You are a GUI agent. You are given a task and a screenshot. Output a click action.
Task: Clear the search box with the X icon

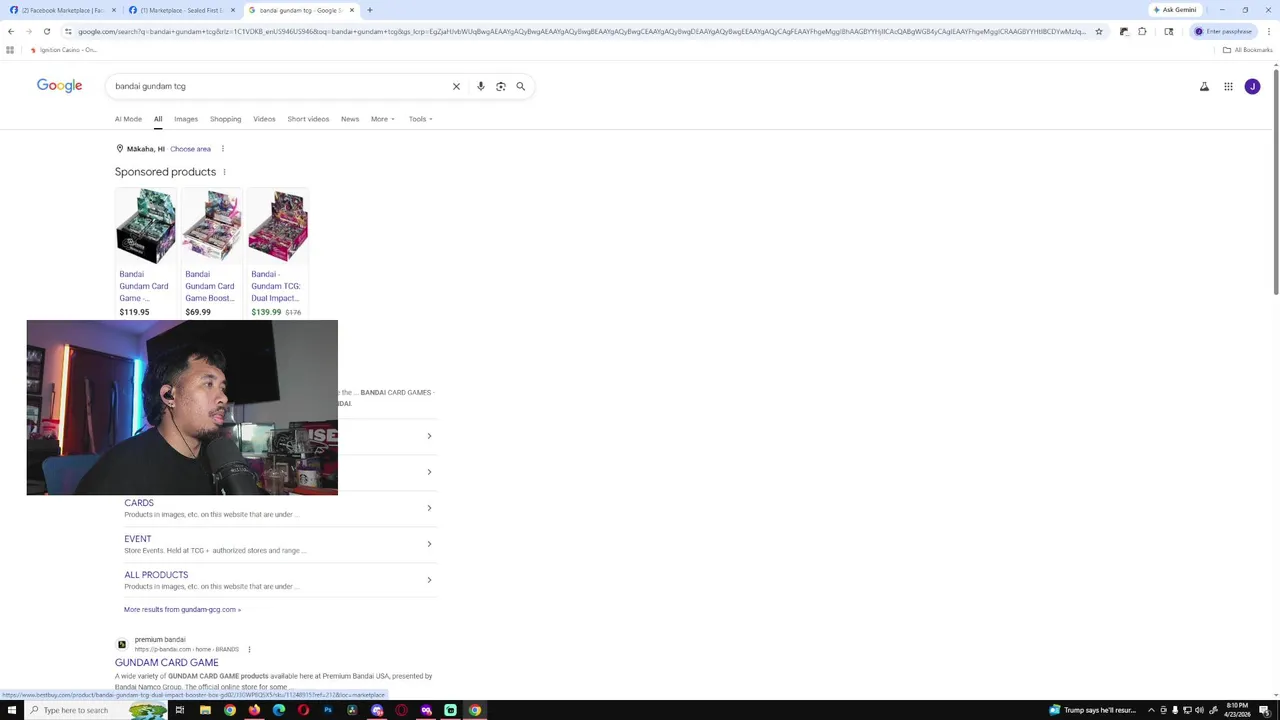(x=456, y=86)
